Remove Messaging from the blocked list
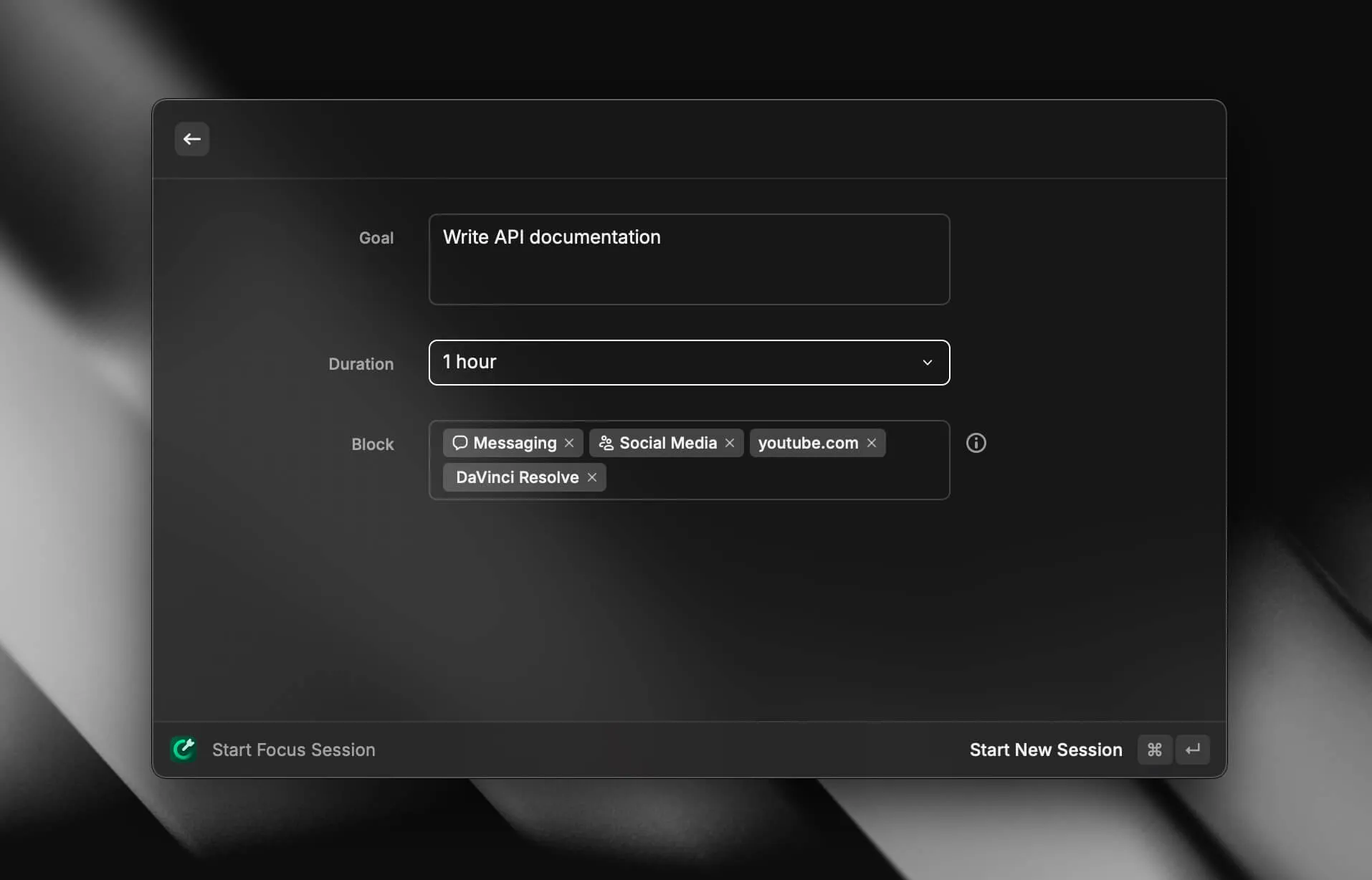This screenshot has width=1372, height=880. pyautogui.click(x=568, y=443)
